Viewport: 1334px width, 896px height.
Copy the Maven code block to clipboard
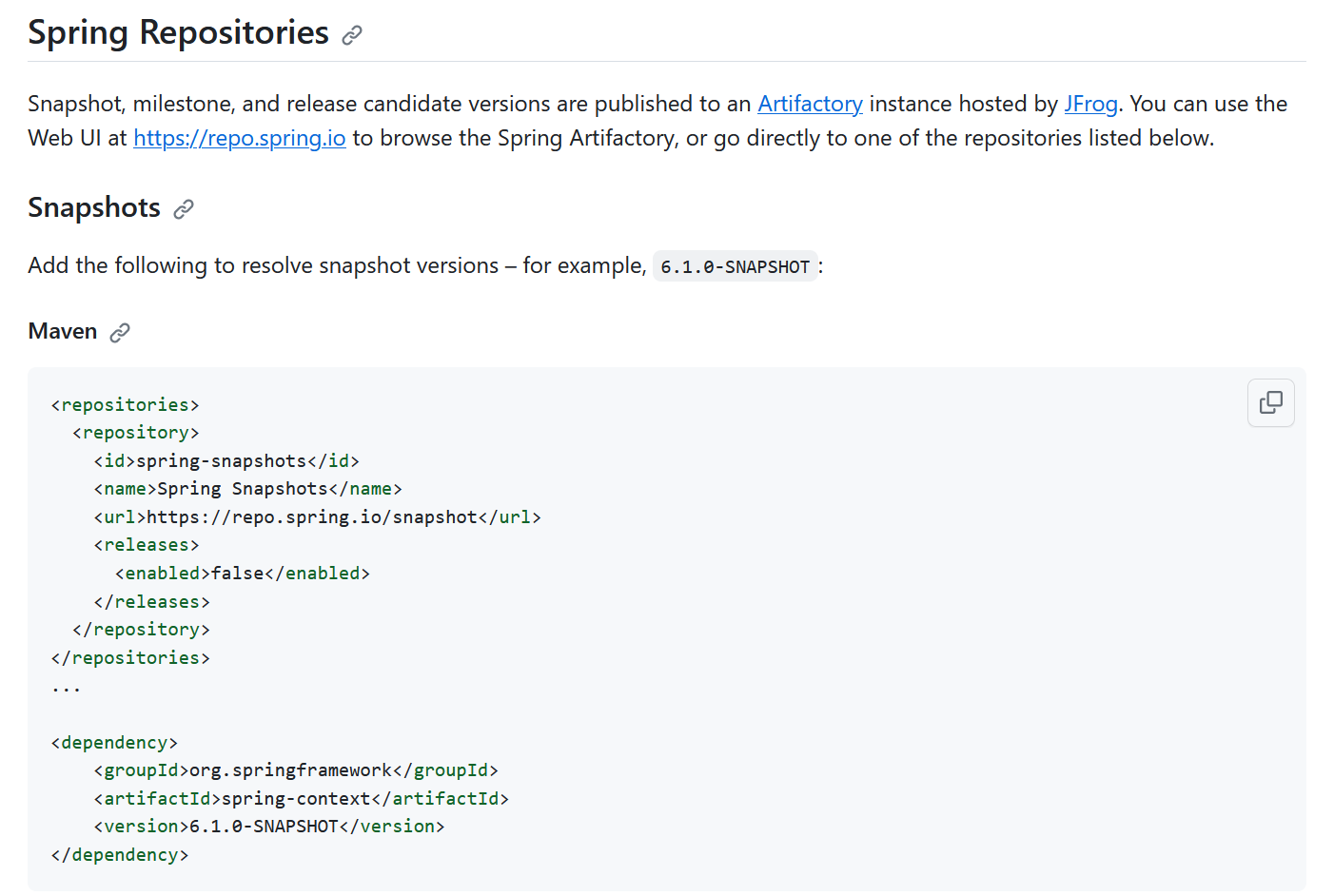click(x=1270, y=402)
